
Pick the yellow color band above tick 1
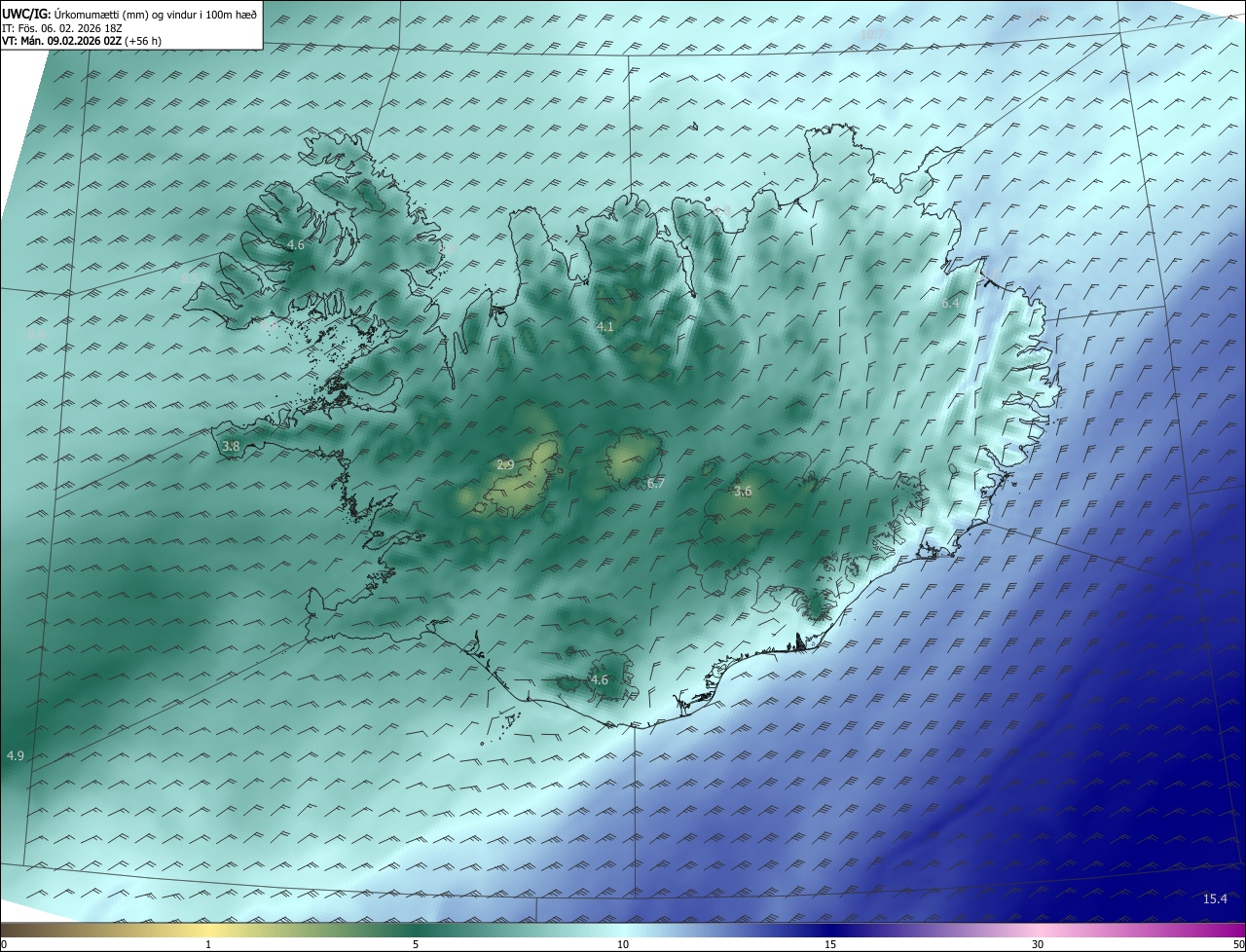(x=208, y=930)
